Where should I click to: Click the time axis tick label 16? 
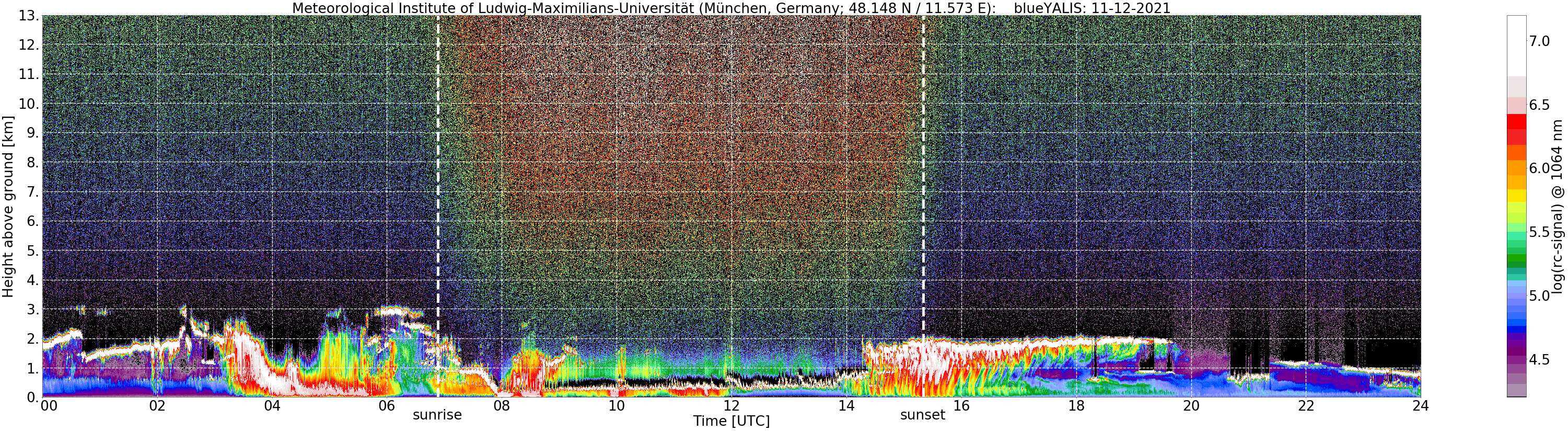(961, 405)
